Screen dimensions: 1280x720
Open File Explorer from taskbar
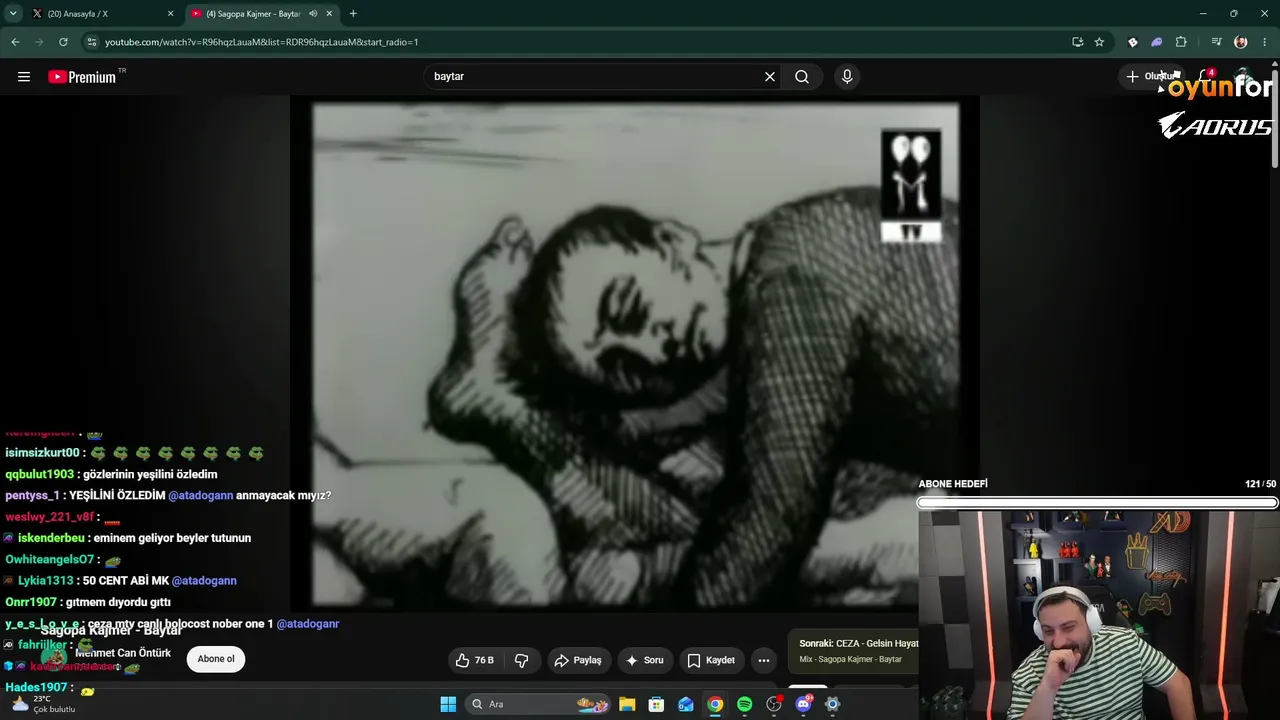[x=627, y=704]
